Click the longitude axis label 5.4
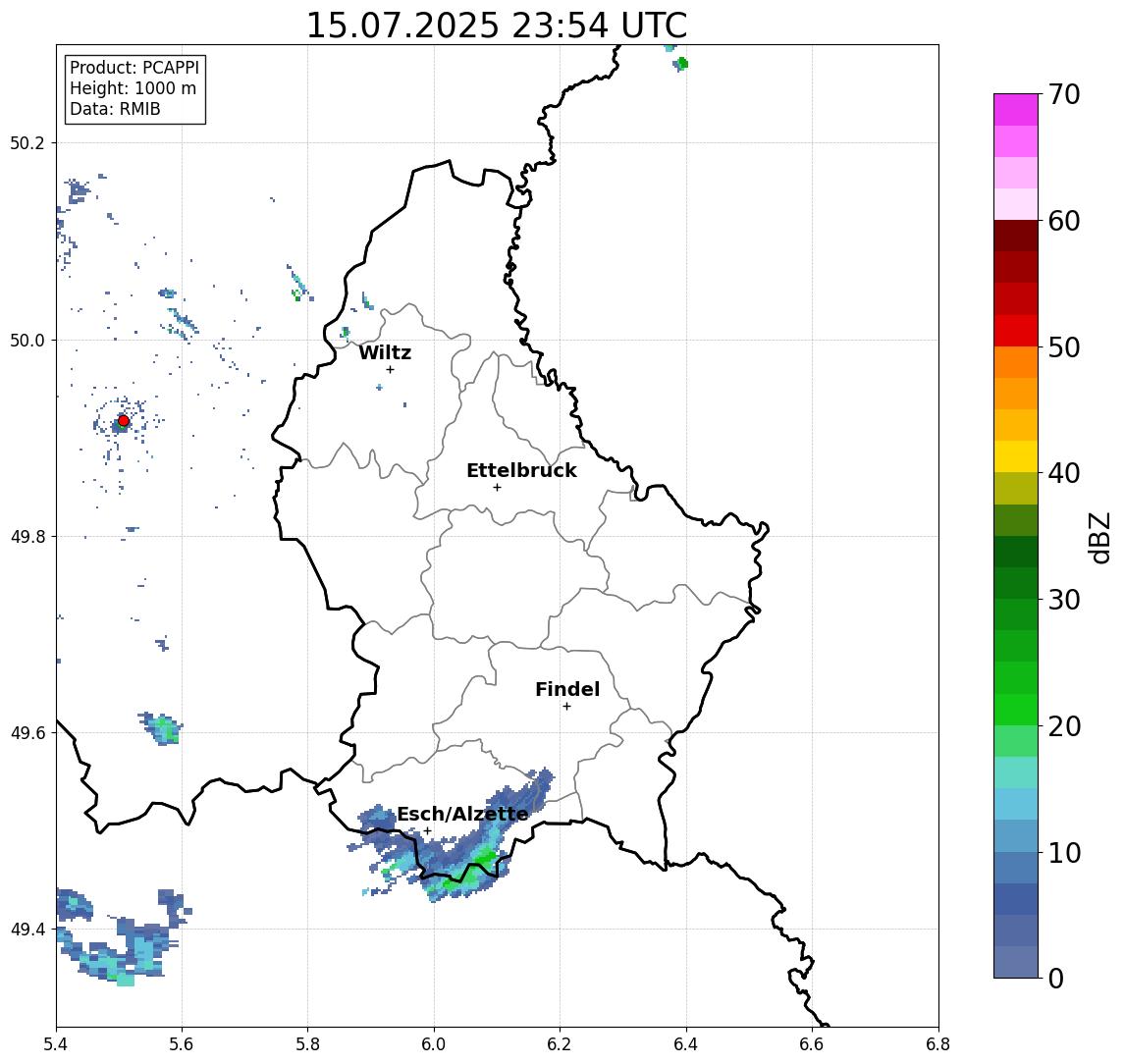 56,1044
